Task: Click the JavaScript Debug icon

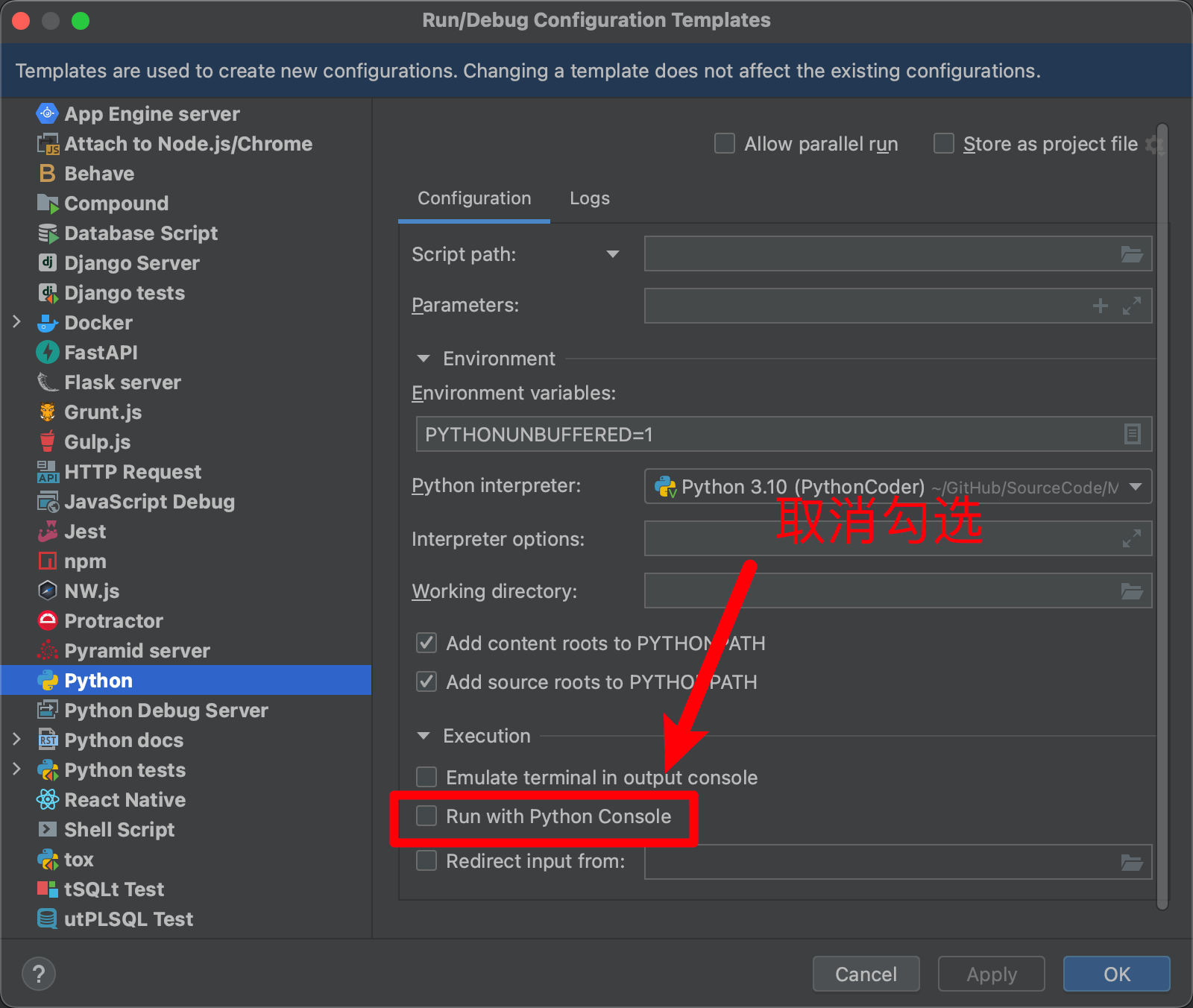Action: pyautogui.click(x=47, y=501)
